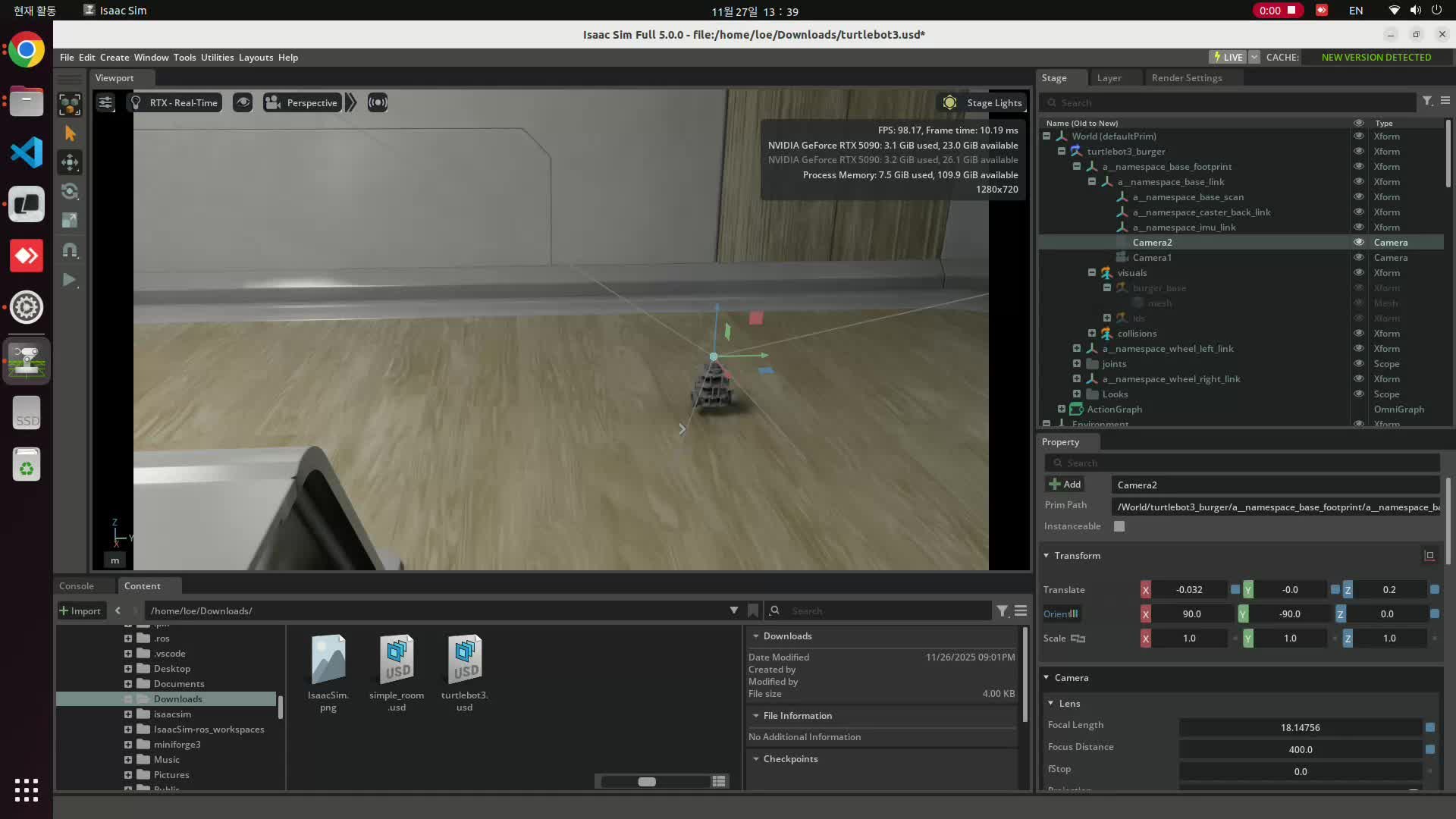The width and height of the screenshot is (1456, 819).
Task: Open the Perspective camera menu
Action: (302, 102)
